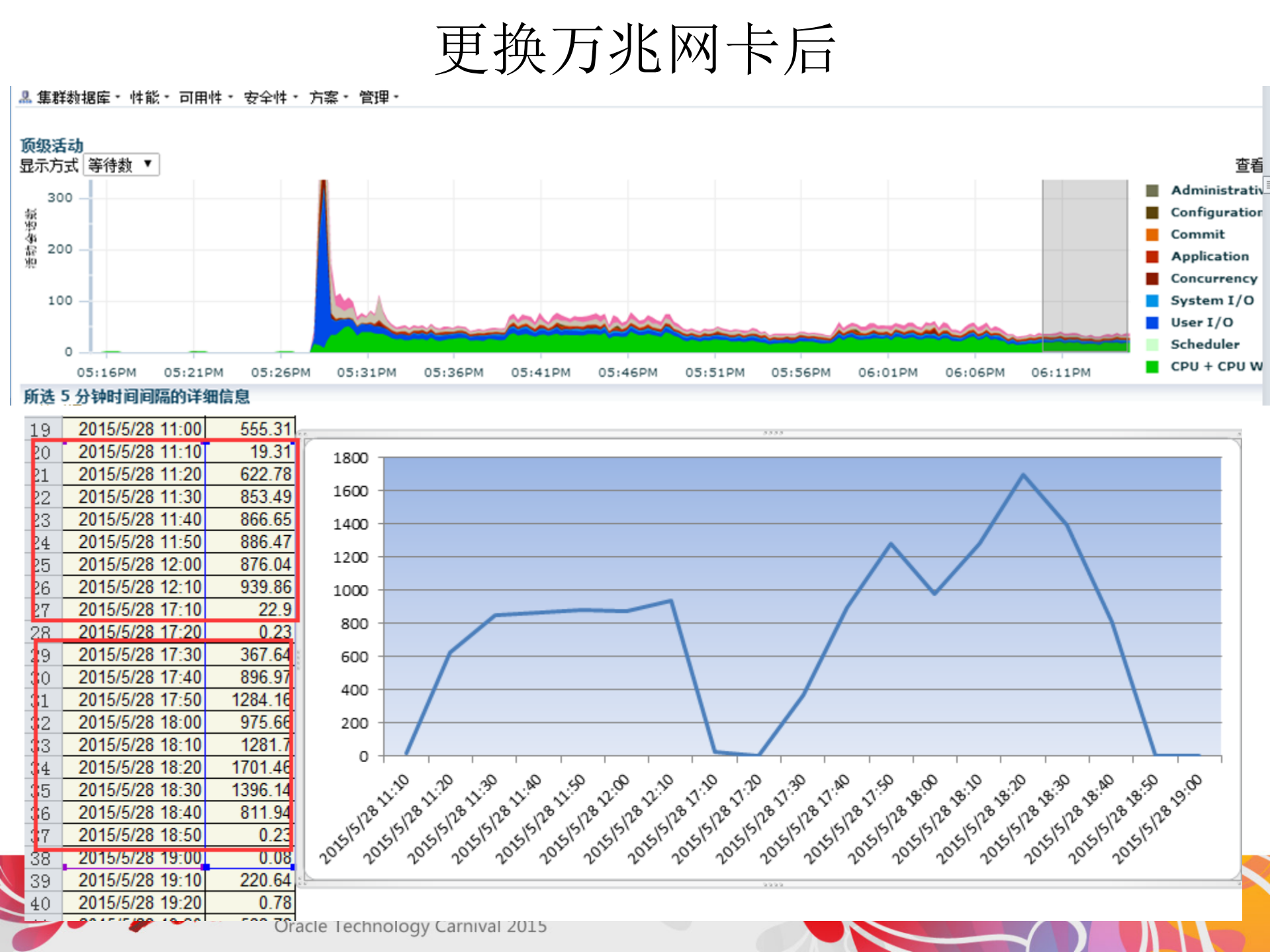Image resolution: width=1270 pixels, height=952 pixels.
Task: Open the 集群数据库 menu
Action: [75, 97]
